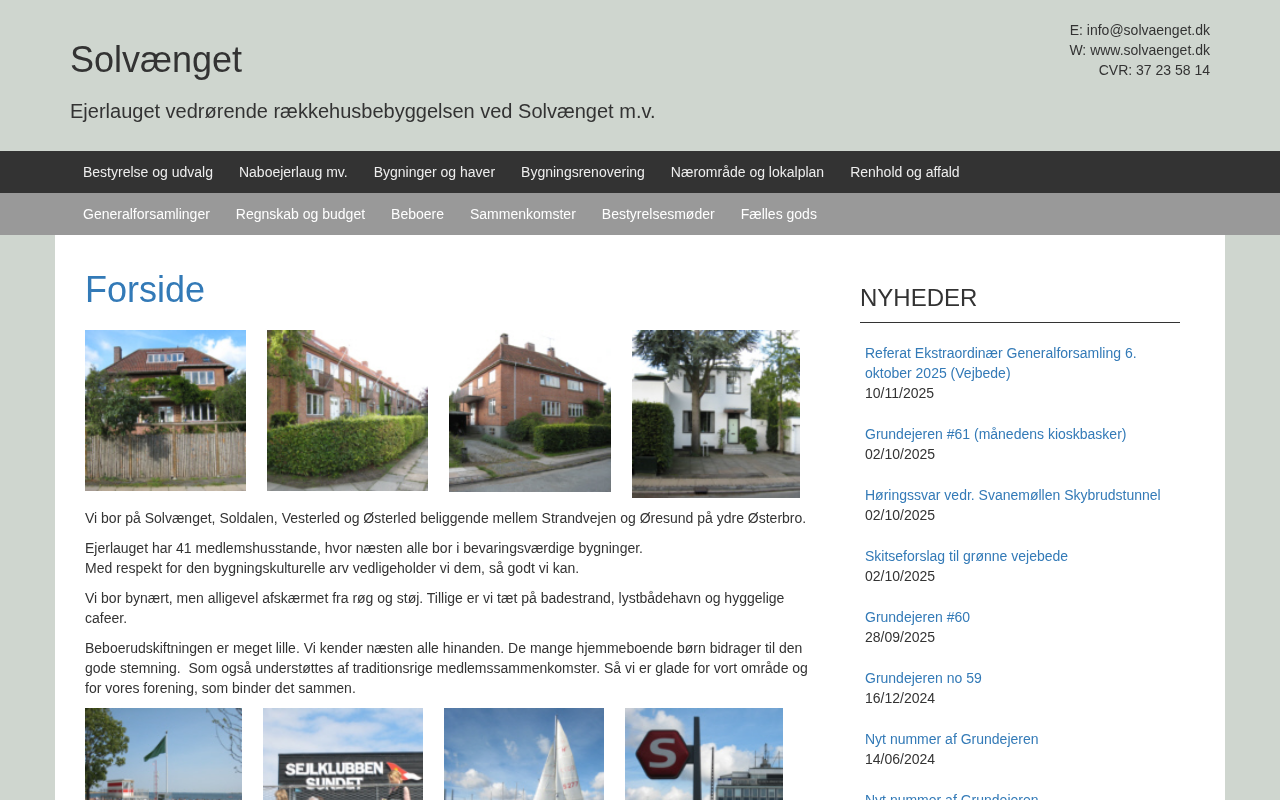Click the paragraph starting 'Beboerudskiftningen er meget lille'

[x=446, y=668]
